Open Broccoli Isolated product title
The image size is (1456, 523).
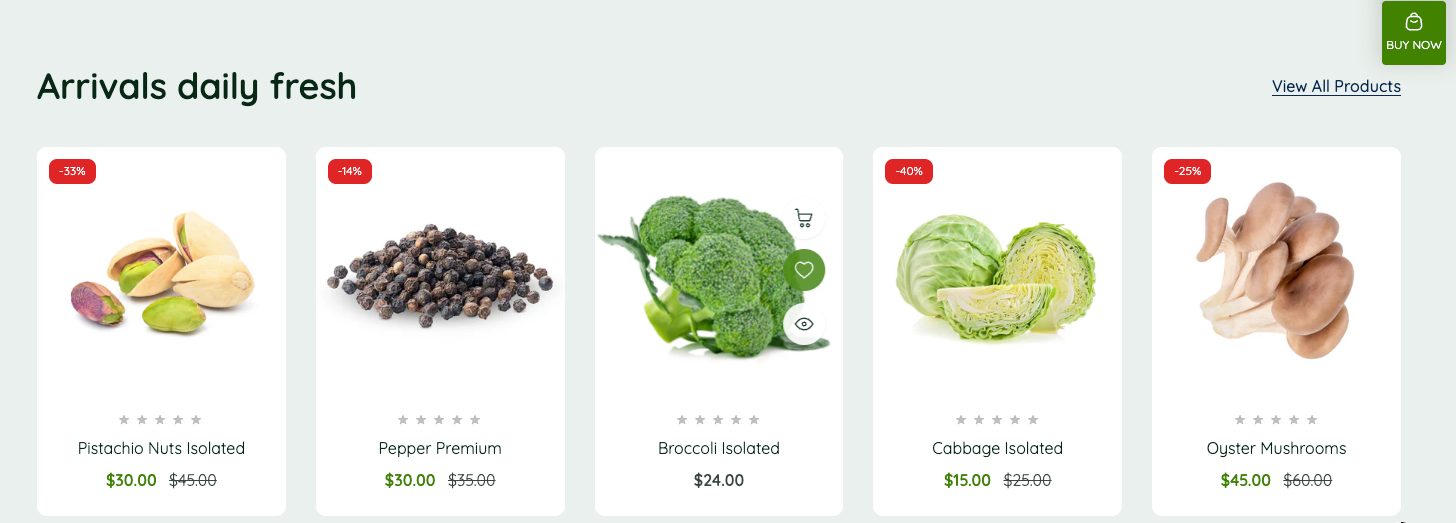[x=719, y=448]
